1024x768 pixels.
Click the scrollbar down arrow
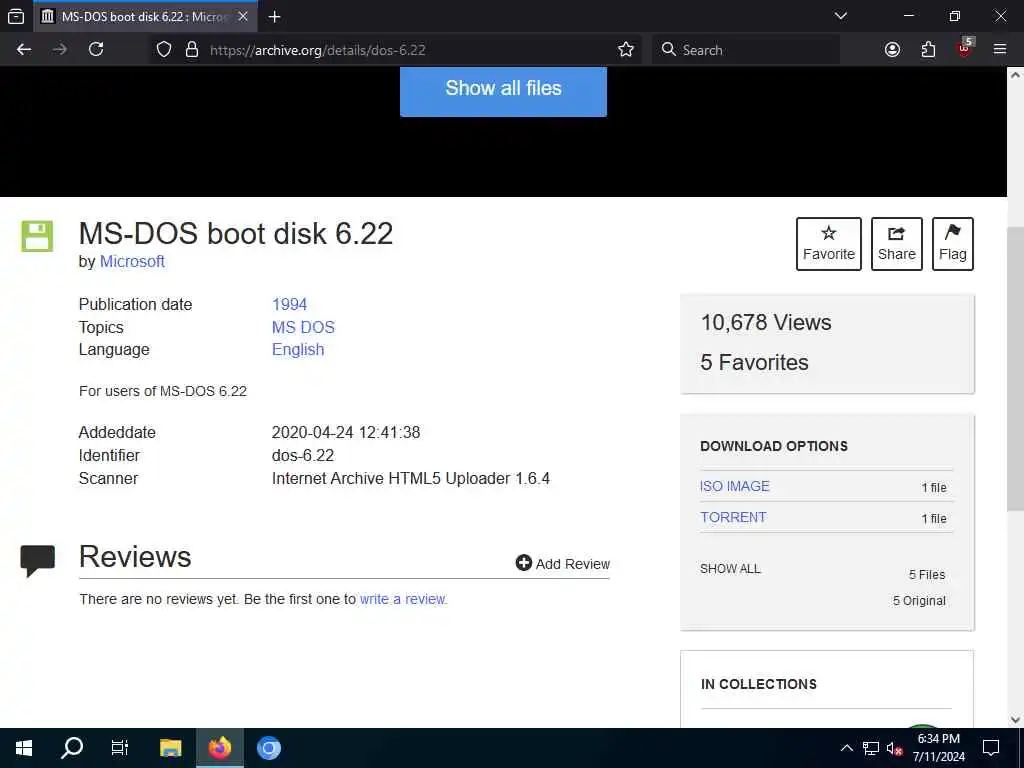pyautogui.click(x=1015, y=720)
